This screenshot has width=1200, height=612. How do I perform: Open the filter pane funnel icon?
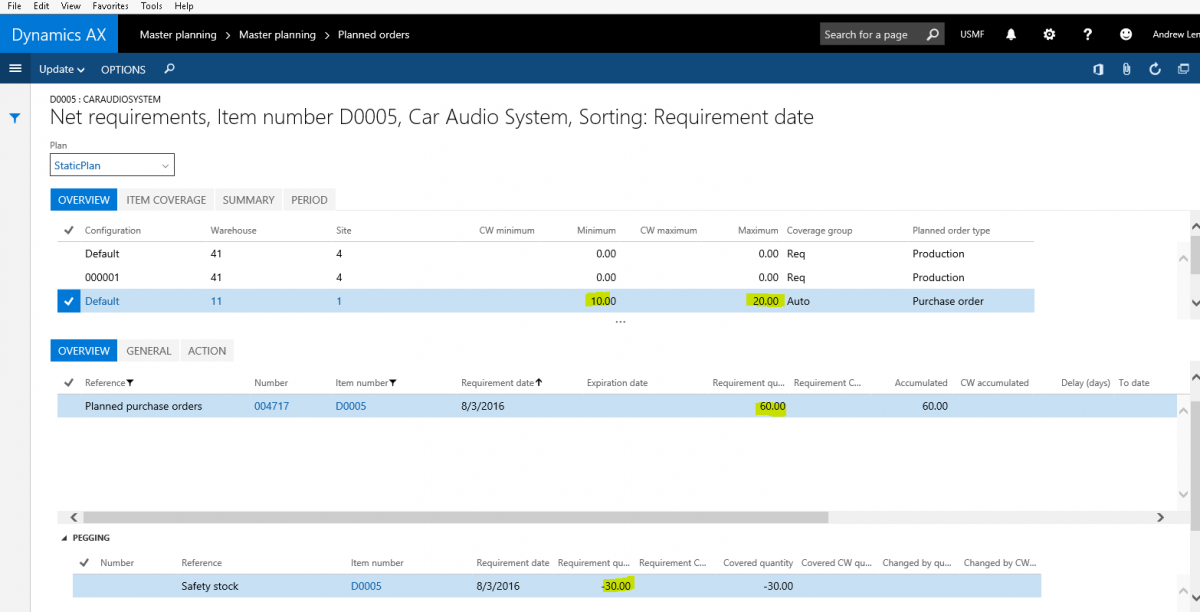click(15, 118)
